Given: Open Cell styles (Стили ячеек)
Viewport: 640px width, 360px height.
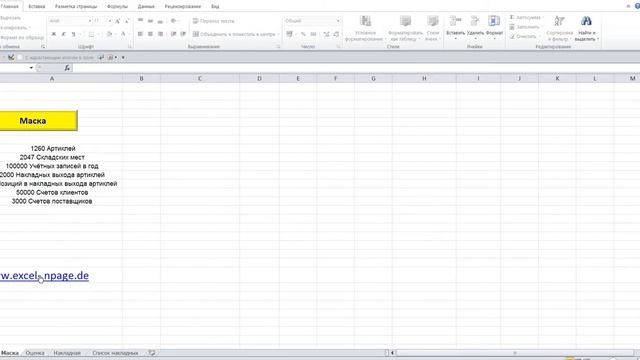Looking at the screenshot, I should [433, 29].
